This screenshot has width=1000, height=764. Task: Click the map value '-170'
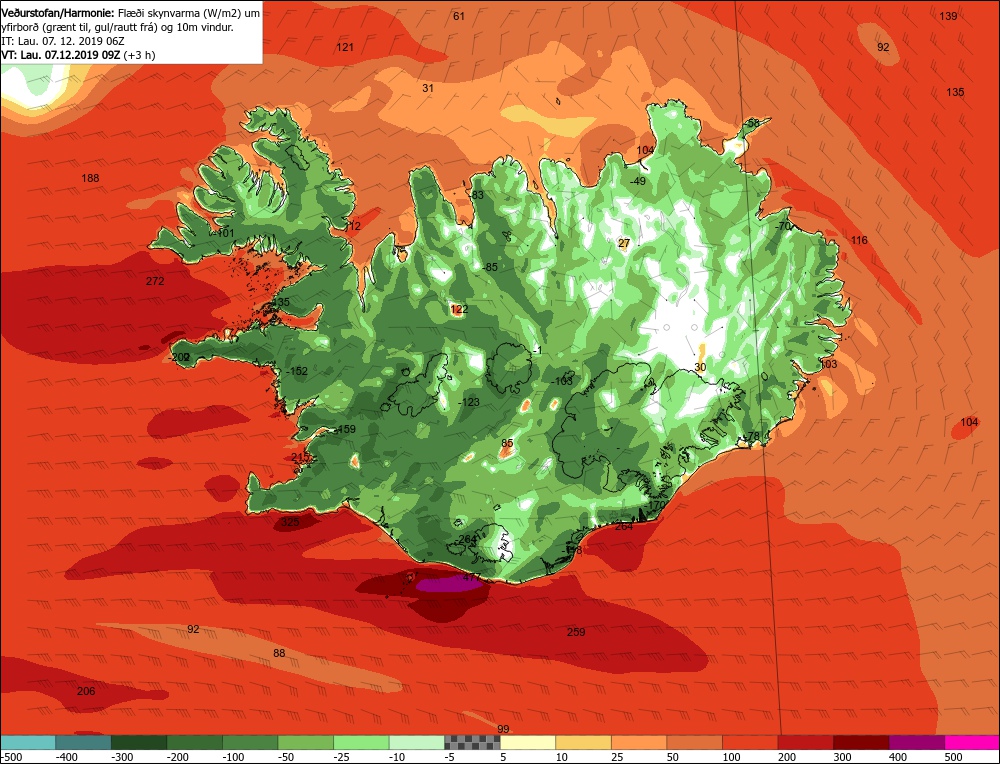(x=655, y=505)
